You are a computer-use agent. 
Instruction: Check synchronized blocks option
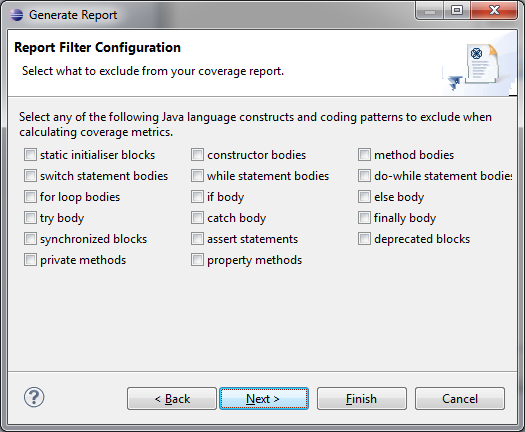tap(30, 239)
